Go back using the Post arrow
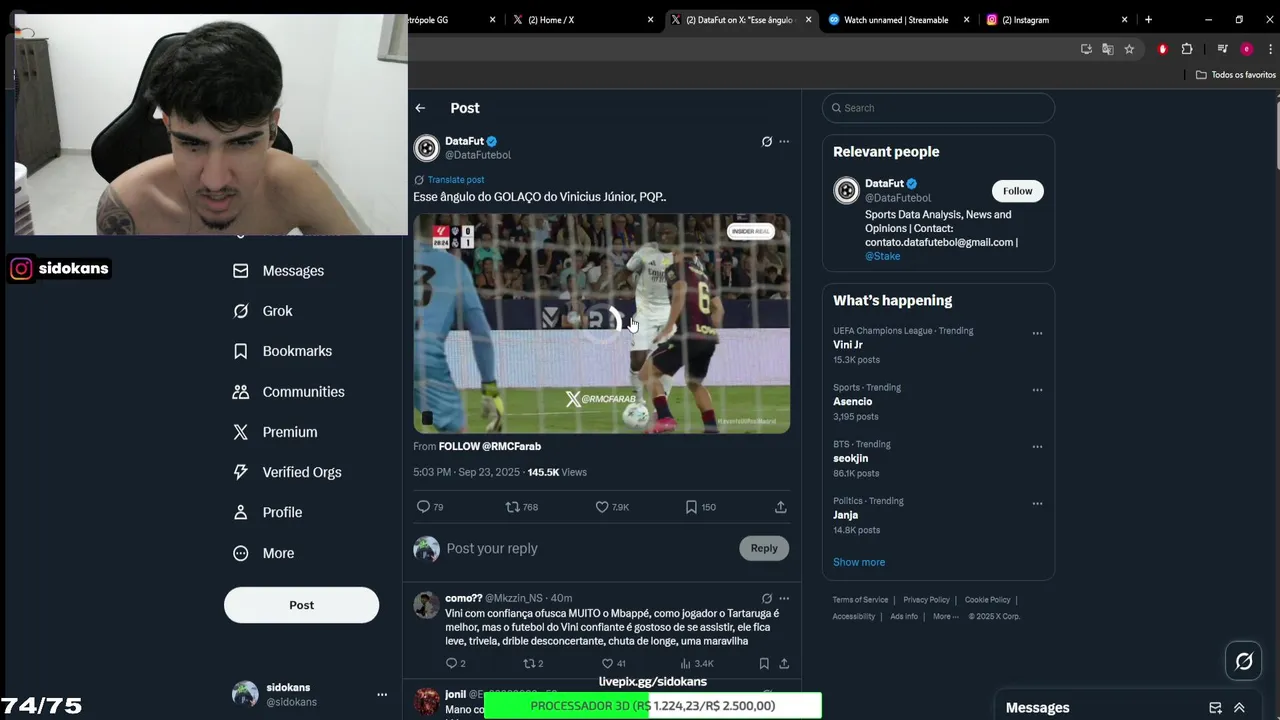1280x720 pixels. click(x=420, y=108)
